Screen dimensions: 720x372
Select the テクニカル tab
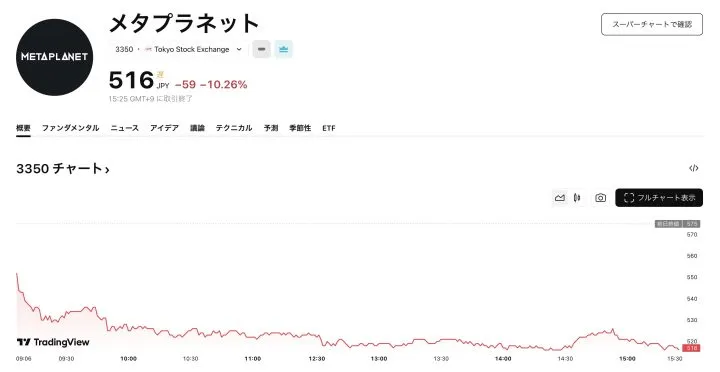point(234,128)
